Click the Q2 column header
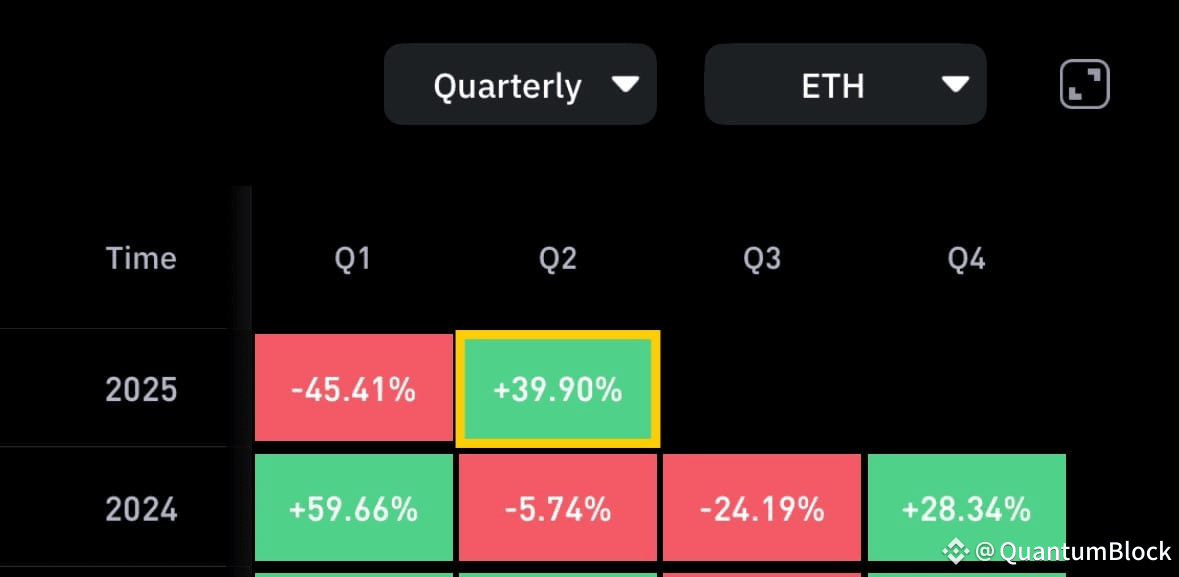The width and height of the screenshot is (1179, 577). click(558, 259)
